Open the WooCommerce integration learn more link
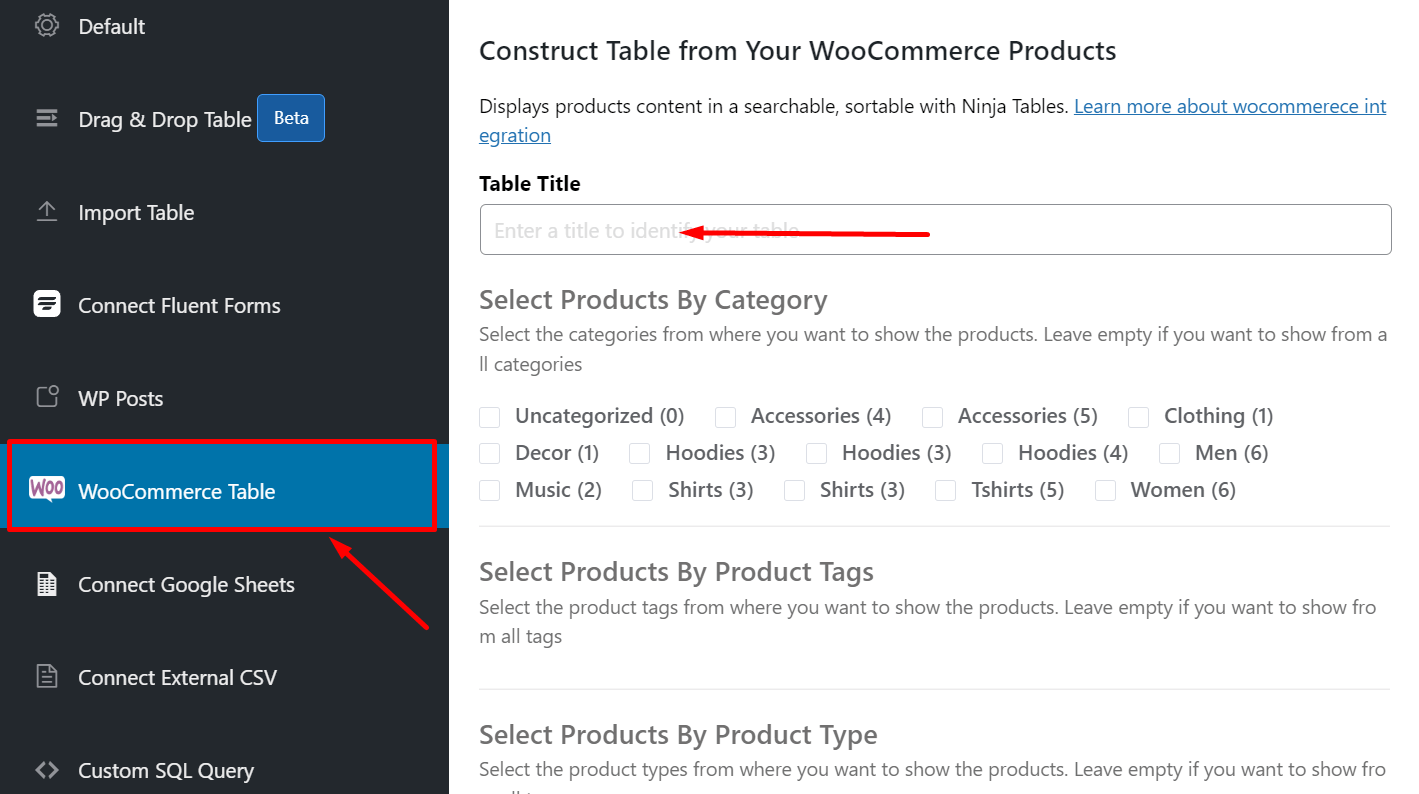The width and height of the screenshot is (1419, 794). coord(1229,106)
